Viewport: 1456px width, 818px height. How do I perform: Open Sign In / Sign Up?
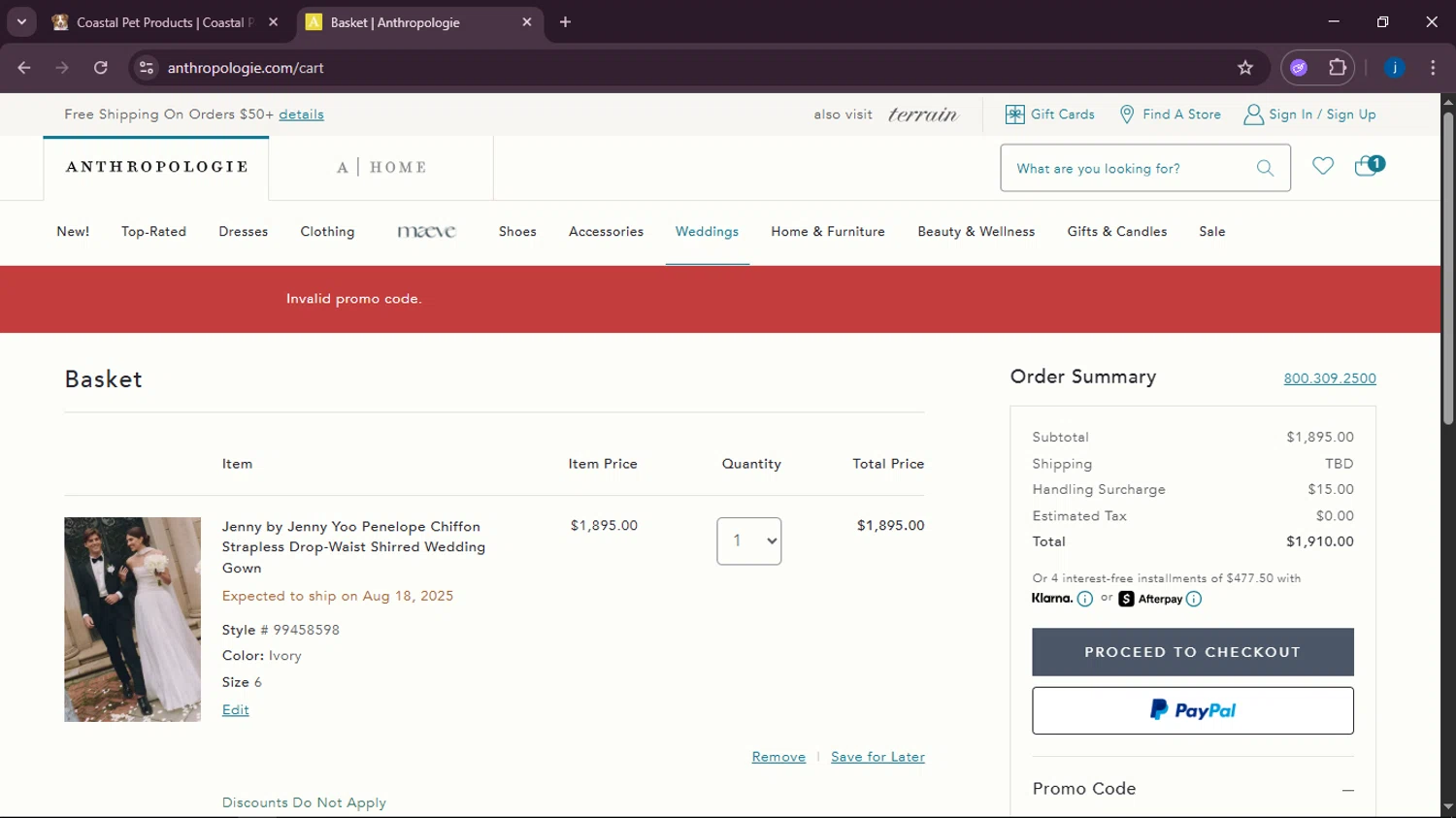coord(1310,115)
